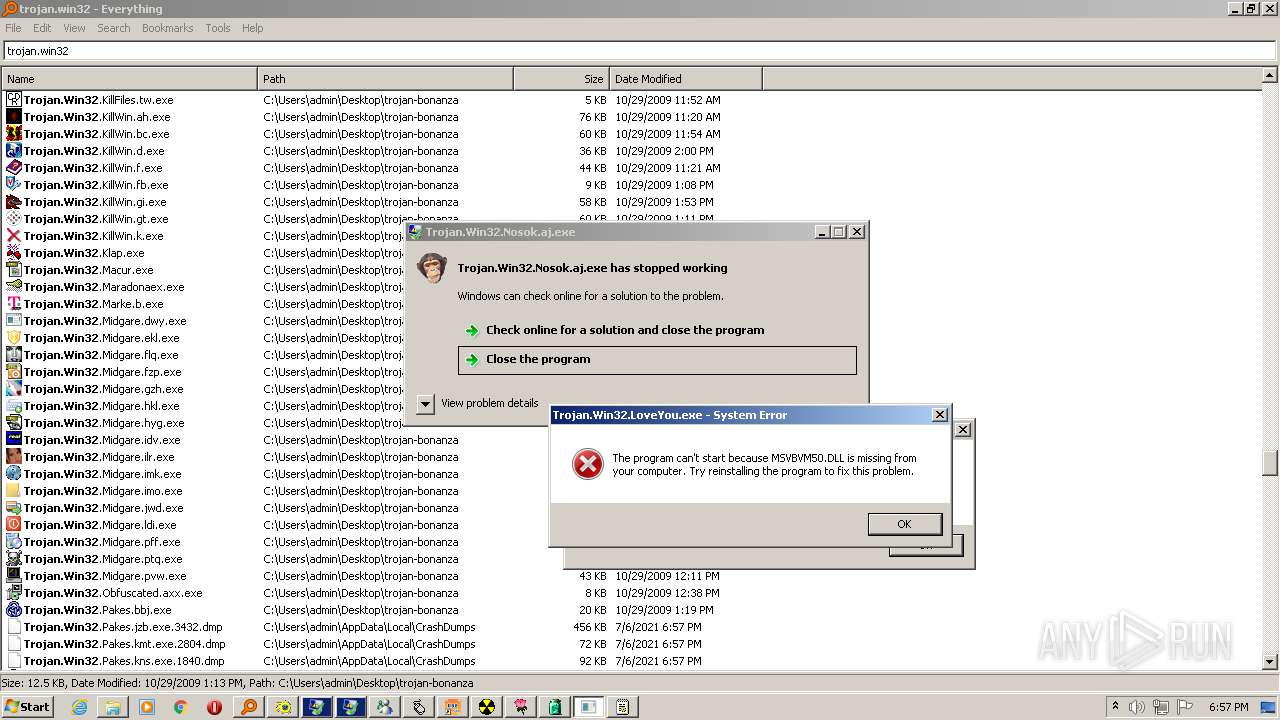
Task: Open the Tools menu
Action: click(x=218, y=28)
